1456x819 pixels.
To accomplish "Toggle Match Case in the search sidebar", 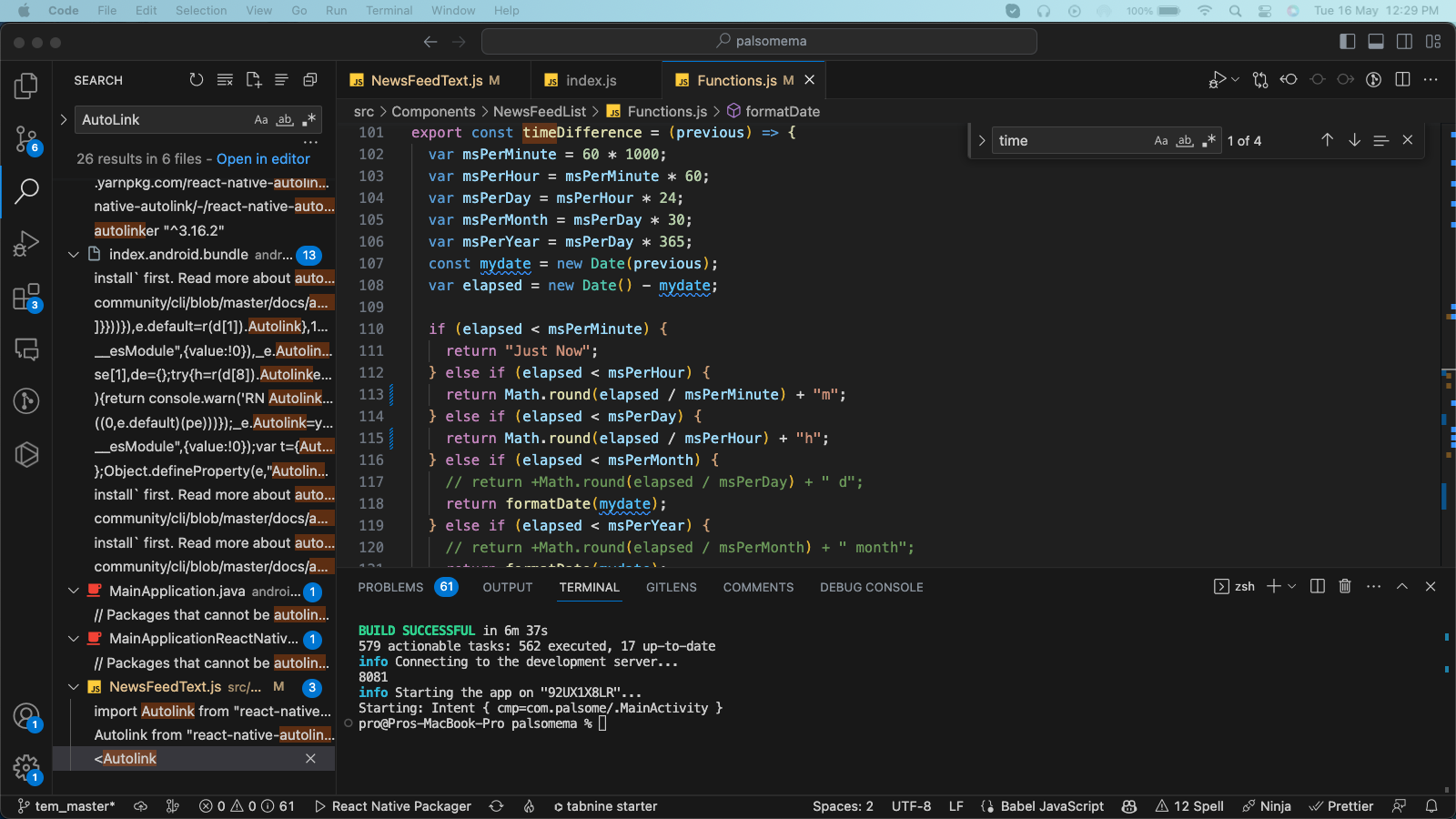I will tap(261, 120).
